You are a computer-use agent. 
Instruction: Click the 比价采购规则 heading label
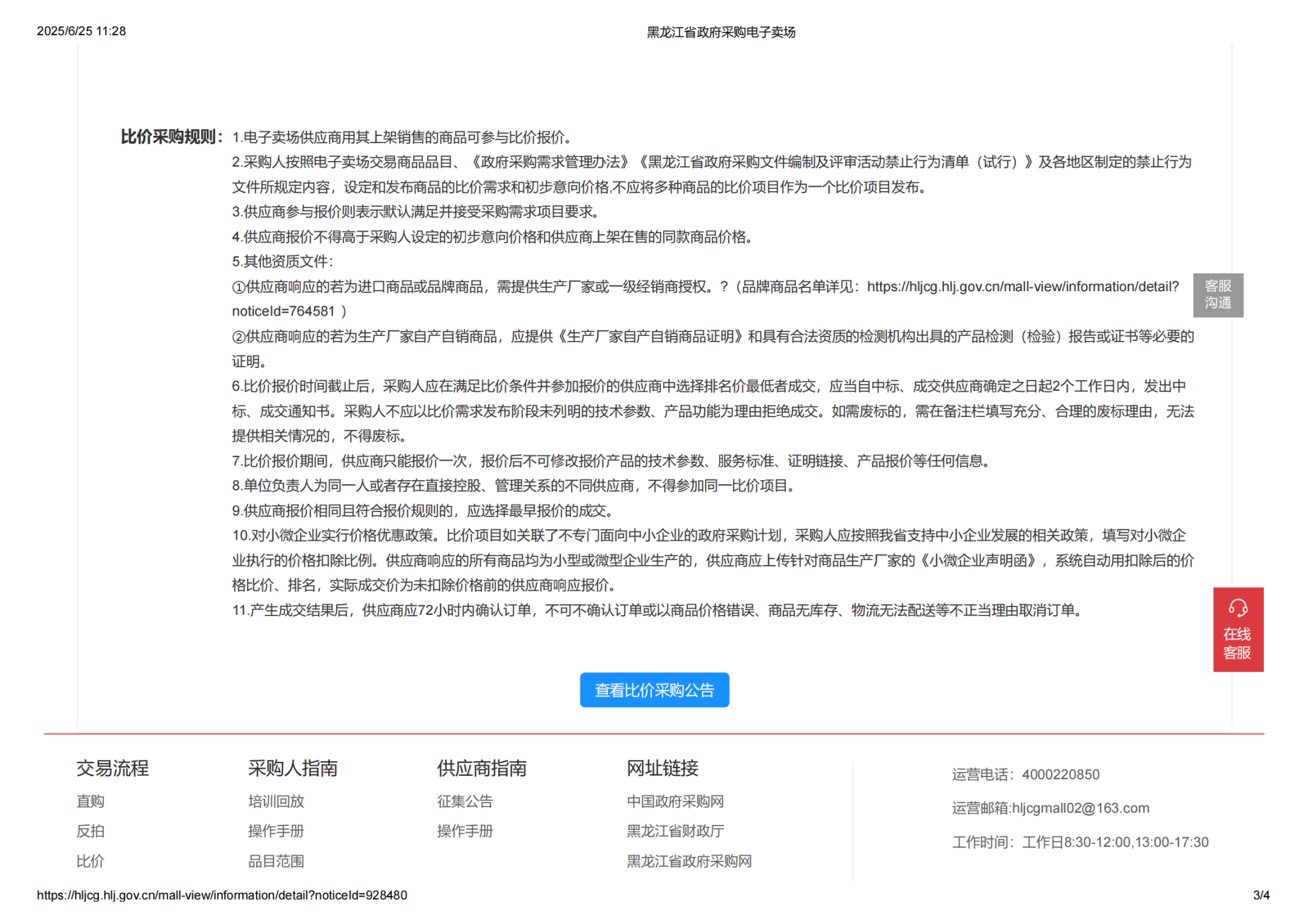click(171, 137)
